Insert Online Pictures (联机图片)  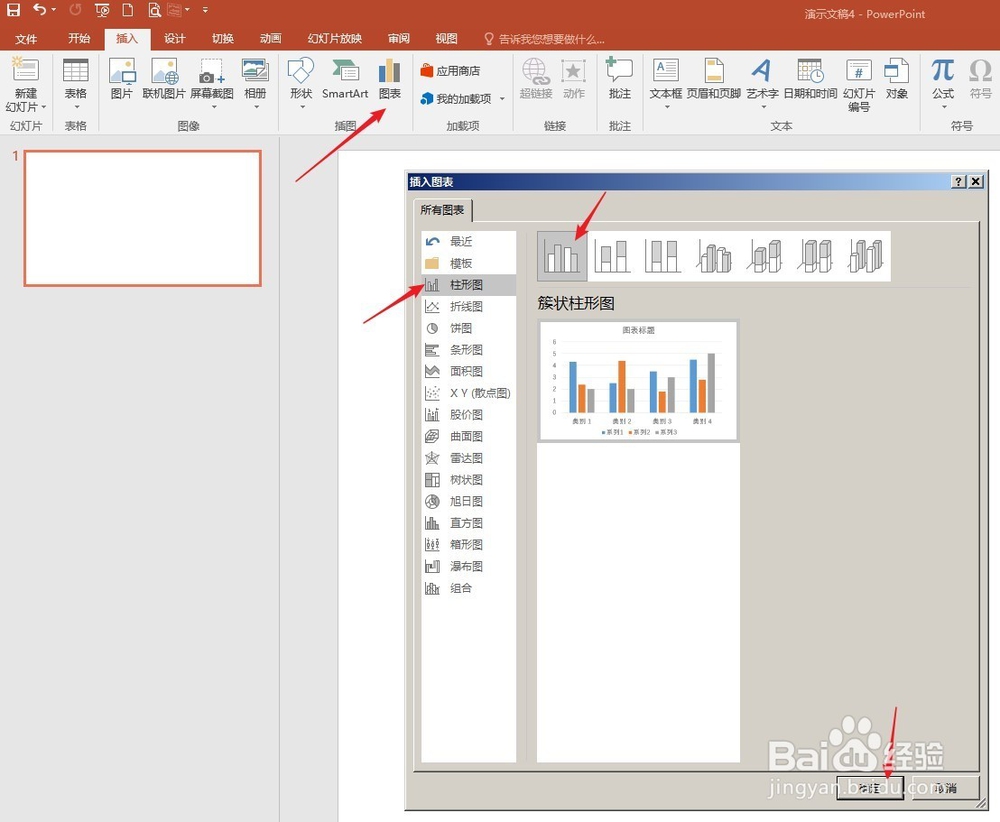point(164,80)
